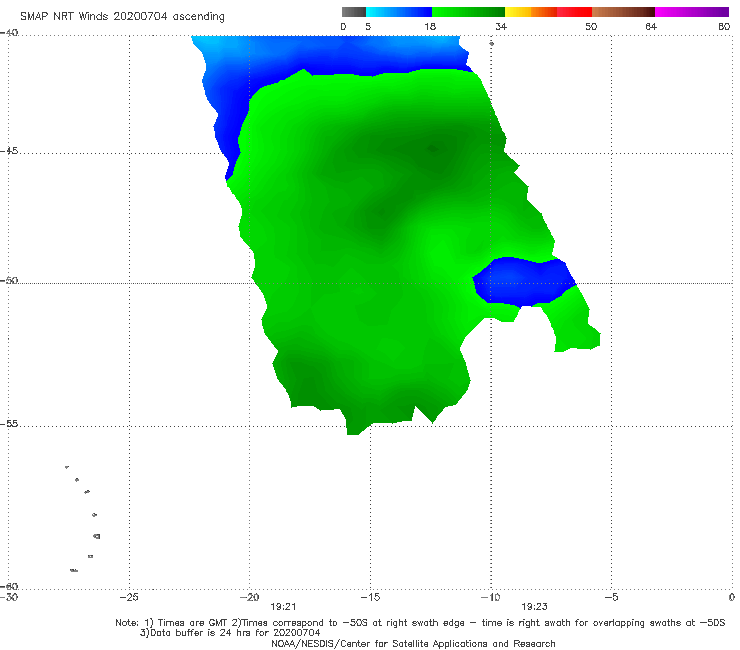
Task: Click the yellow-red 34-50 colorbar segment
Action: (548, 12)
